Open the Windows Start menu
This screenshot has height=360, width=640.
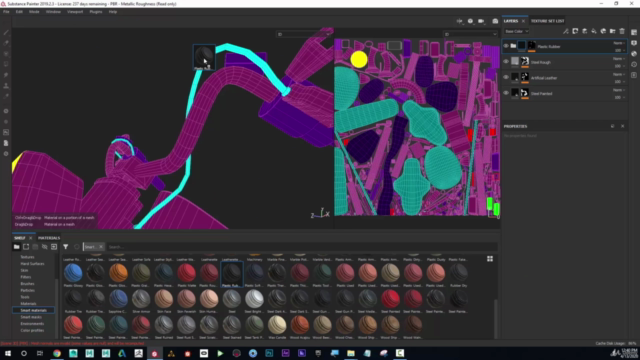pos(7,353)
